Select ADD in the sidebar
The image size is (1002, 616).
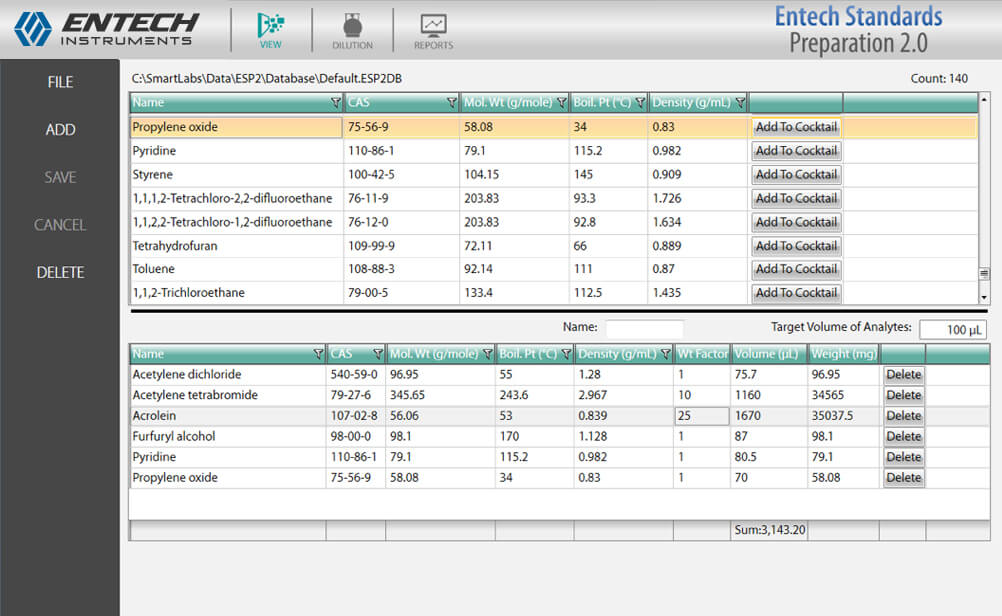click(60, 130)
